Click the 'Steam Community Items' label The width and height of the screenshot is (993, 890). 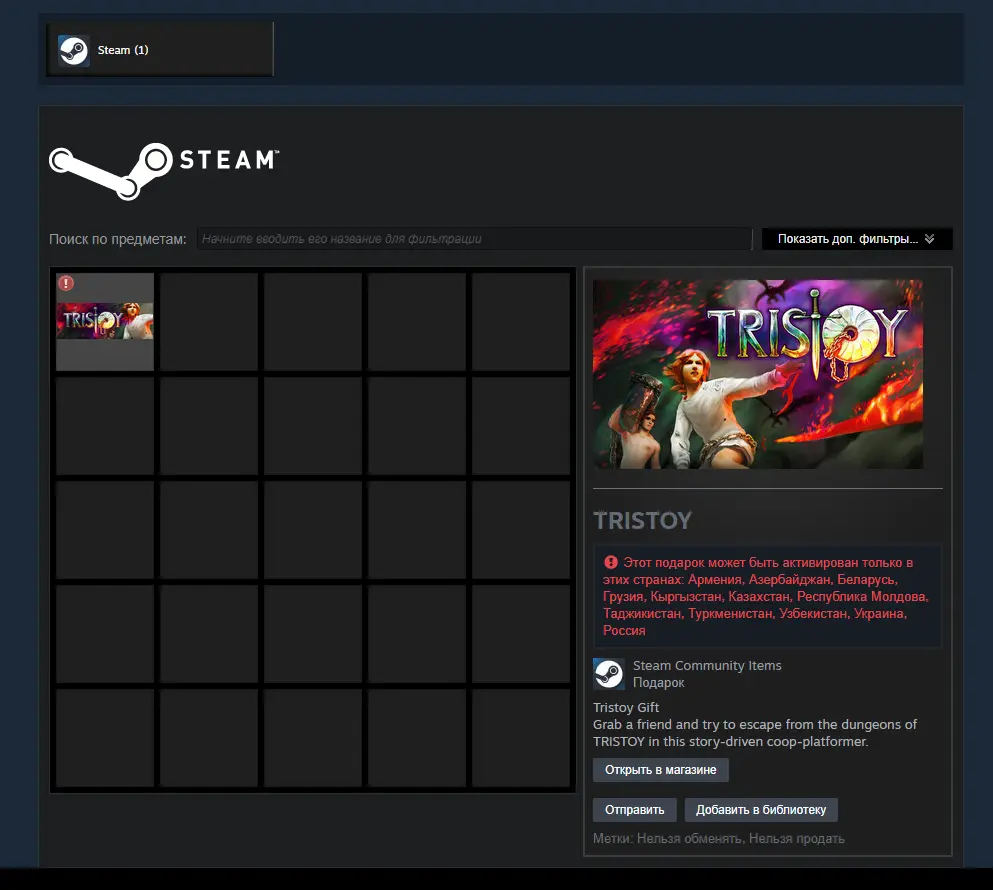point(707,665)
